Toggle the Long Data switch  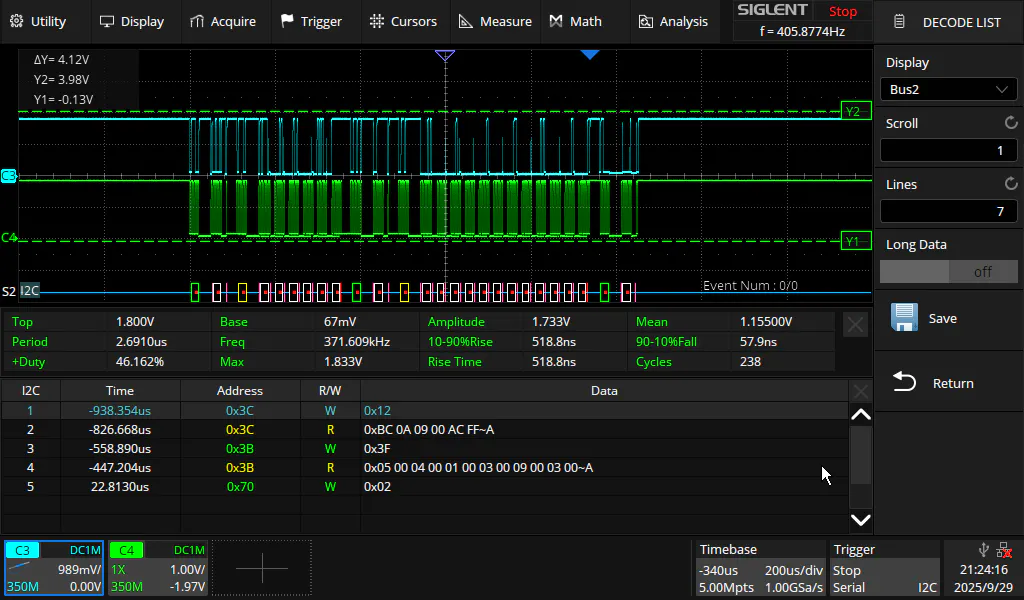tap(948, 271)
